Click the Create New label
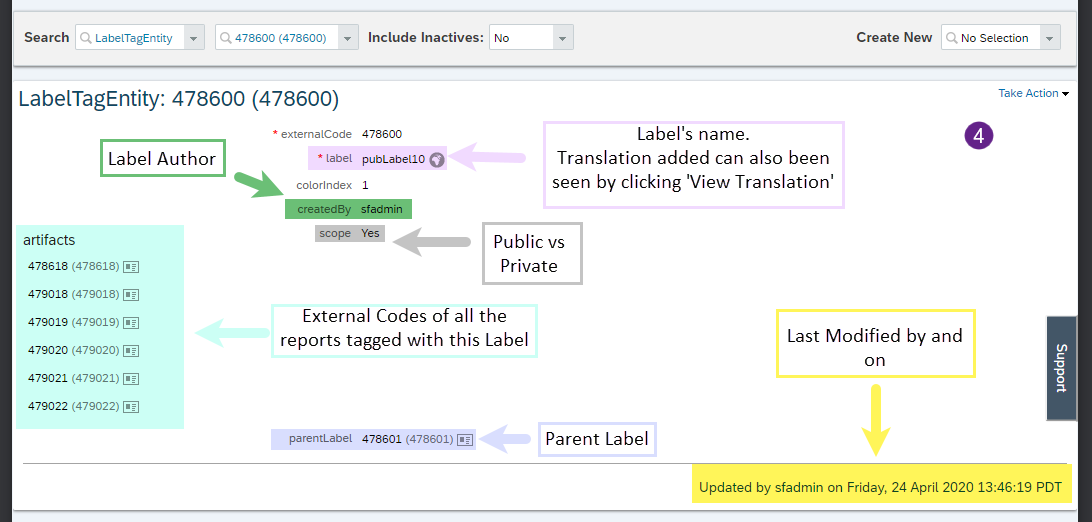The height and width of the screenshot is (522, 1092). pos(894,38)
